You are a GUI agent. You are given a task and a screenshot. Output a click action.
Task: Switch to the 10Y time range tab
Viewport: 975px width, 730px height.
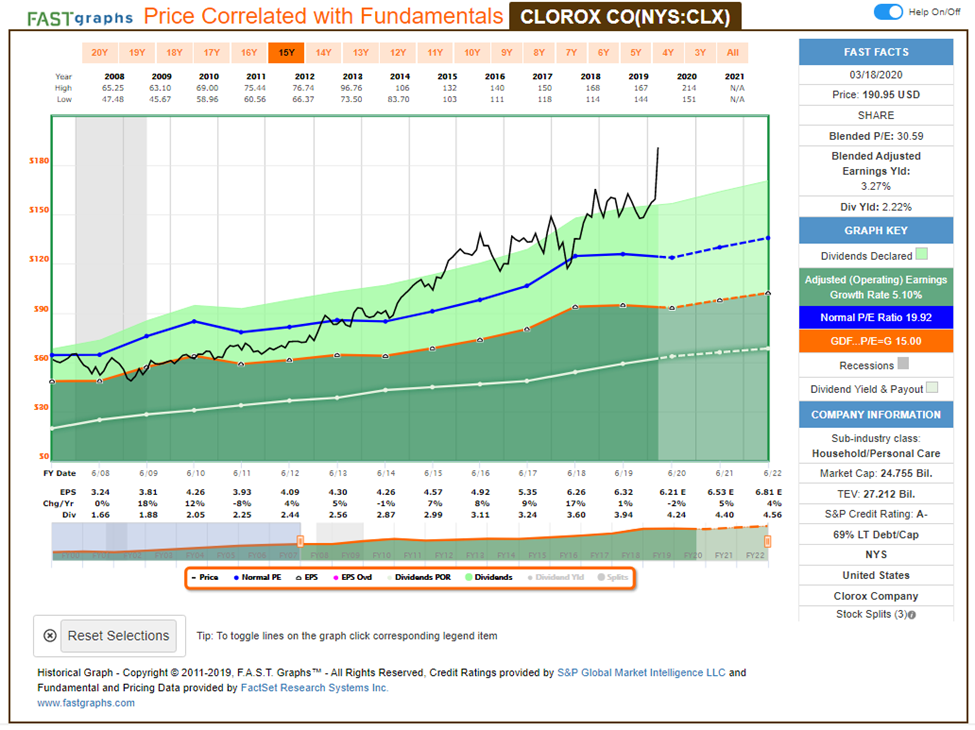[471, 53]
